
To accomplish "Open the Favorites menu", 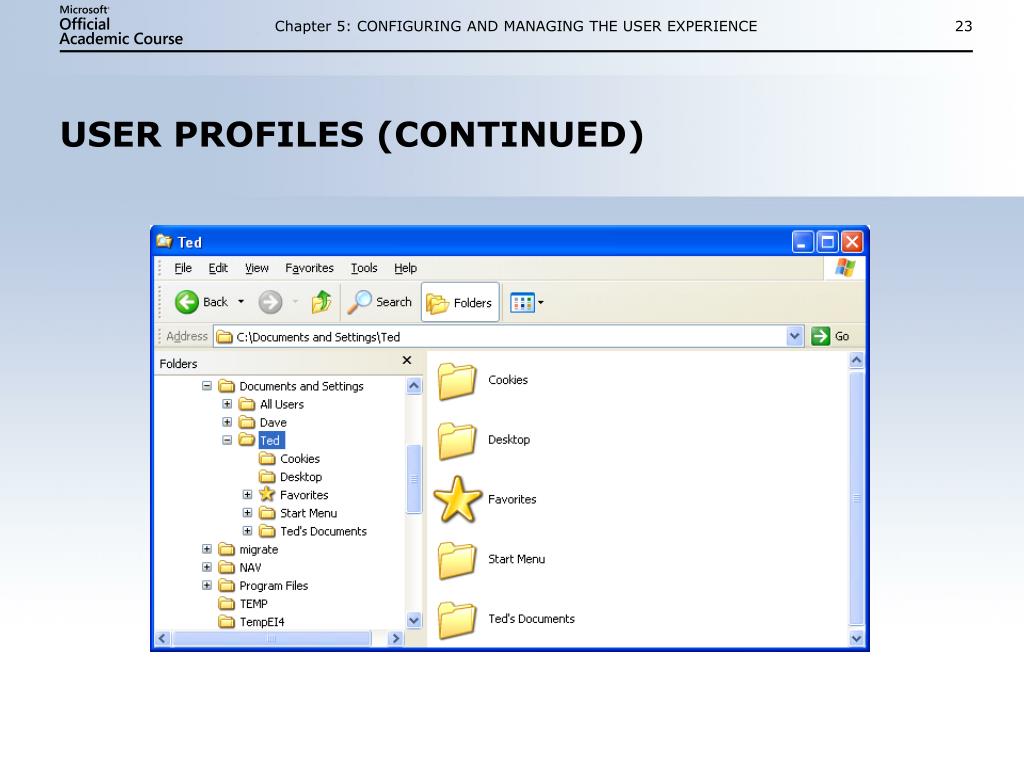I will coord(309,268).
